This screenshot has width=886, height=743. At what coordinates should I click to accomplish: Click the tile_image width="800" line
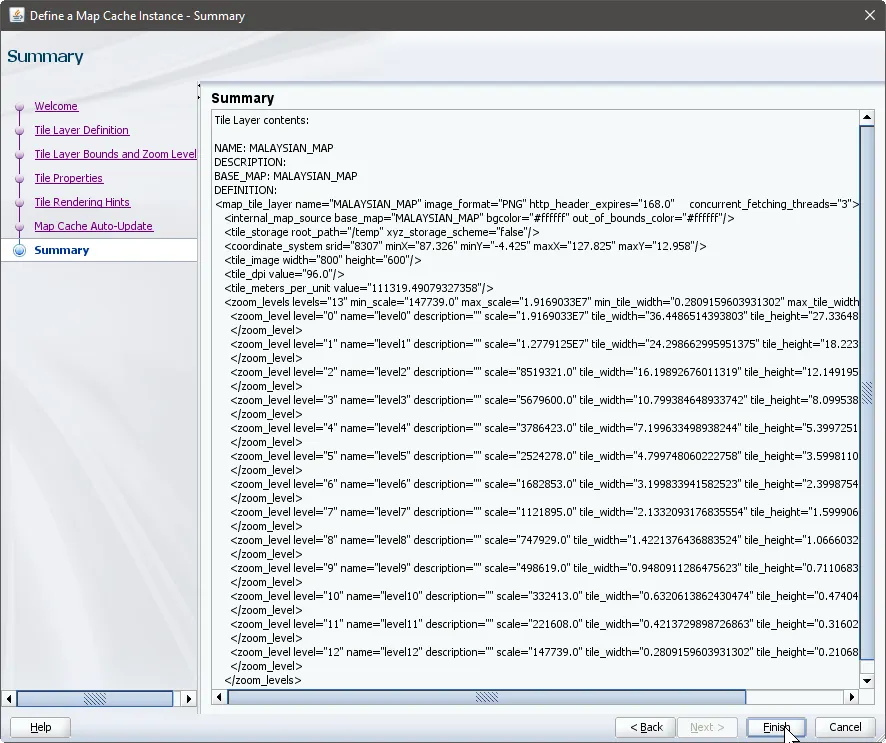[x=323, y=260]
